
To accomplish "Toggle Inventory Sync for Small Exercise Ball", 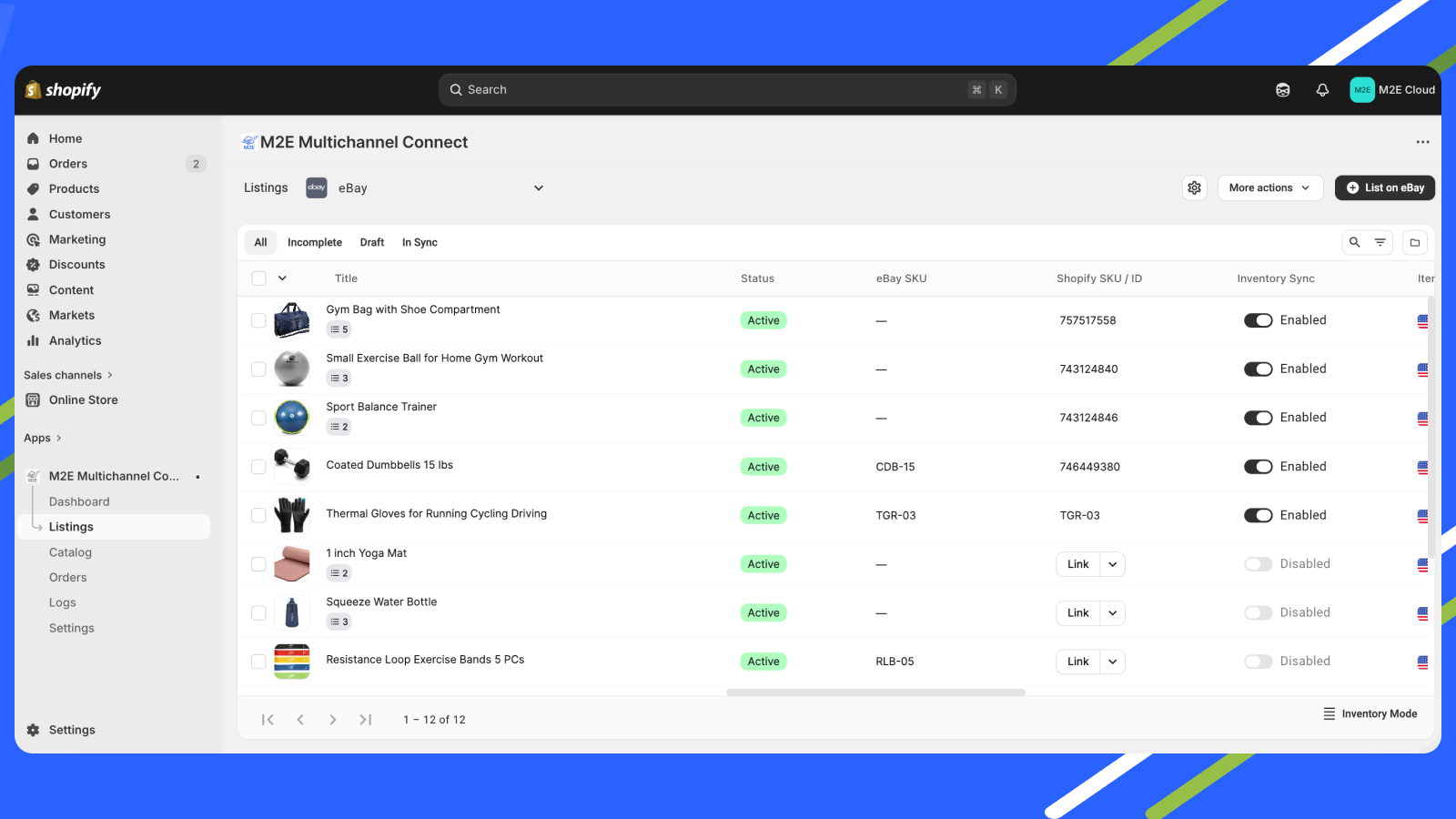I will tap(1259, 369).
